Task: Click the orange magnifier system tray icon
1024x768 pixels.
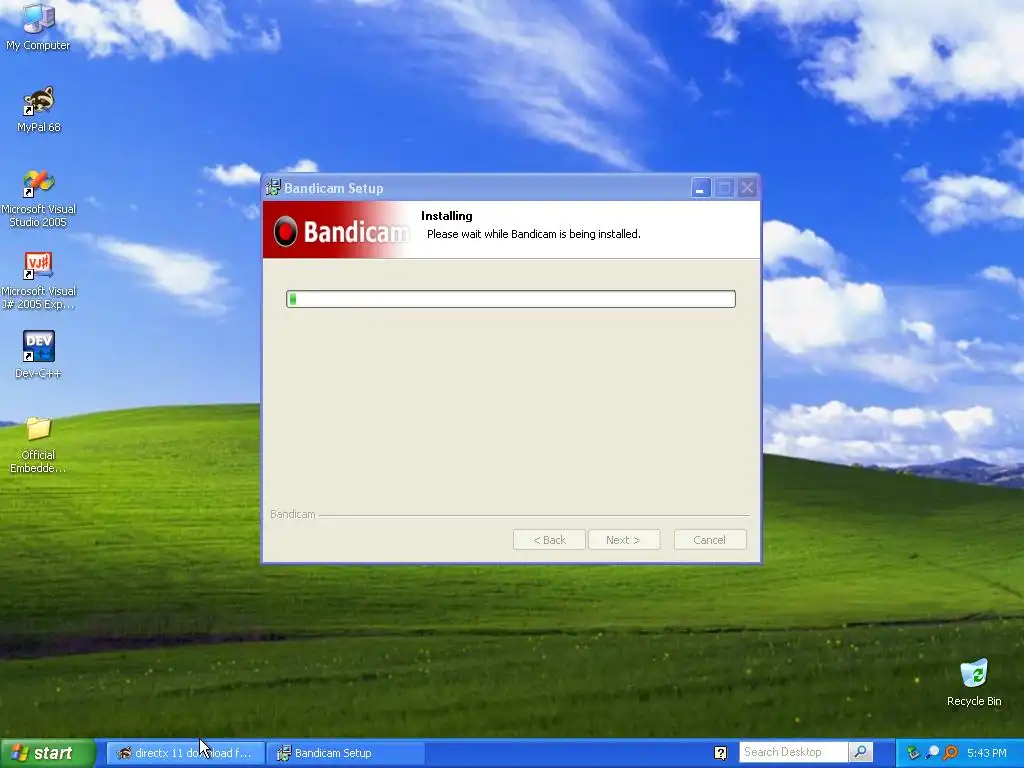Action: click(x=951, y=753)
